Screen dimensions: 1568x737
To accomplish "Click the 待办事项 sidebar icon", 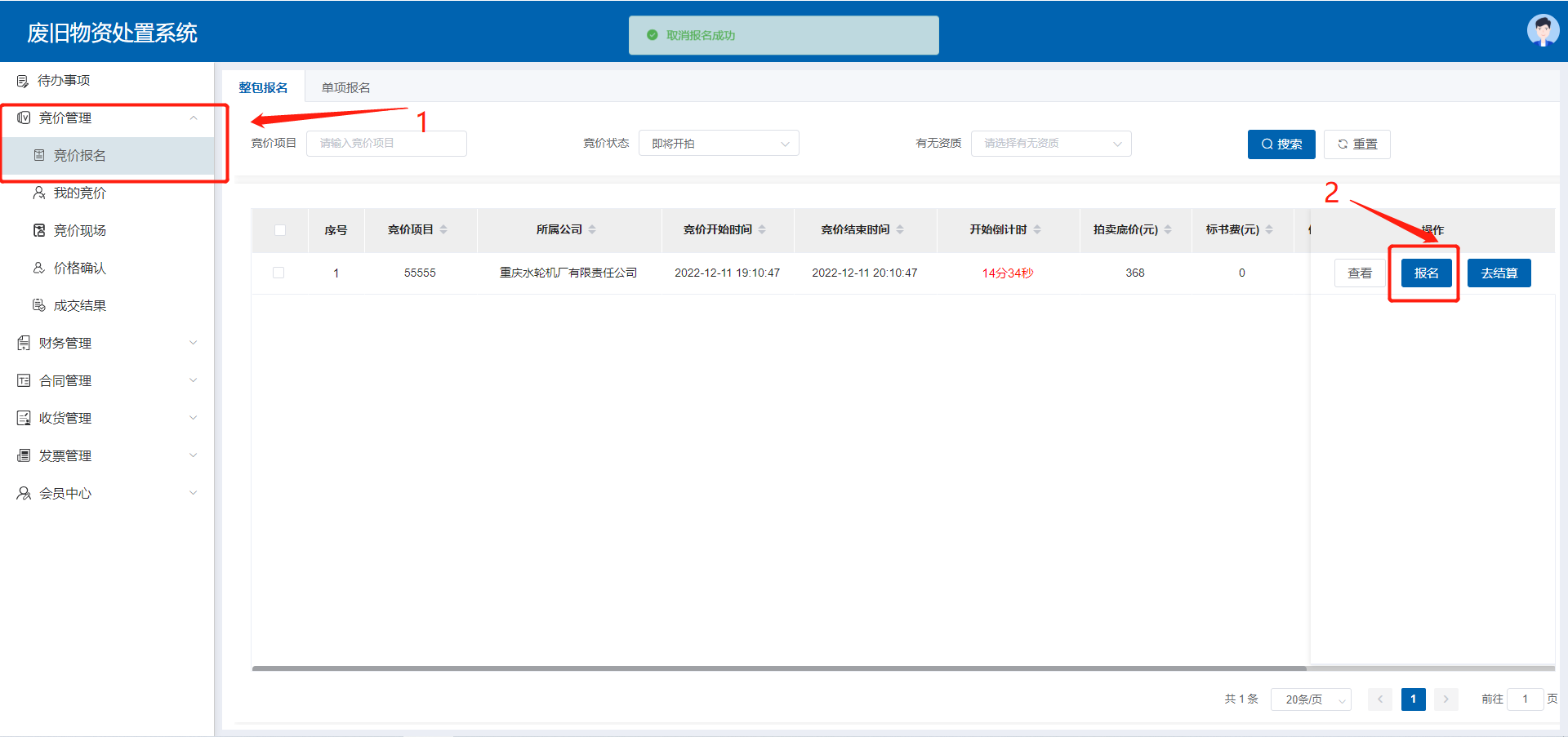I will tap(23, 81).
